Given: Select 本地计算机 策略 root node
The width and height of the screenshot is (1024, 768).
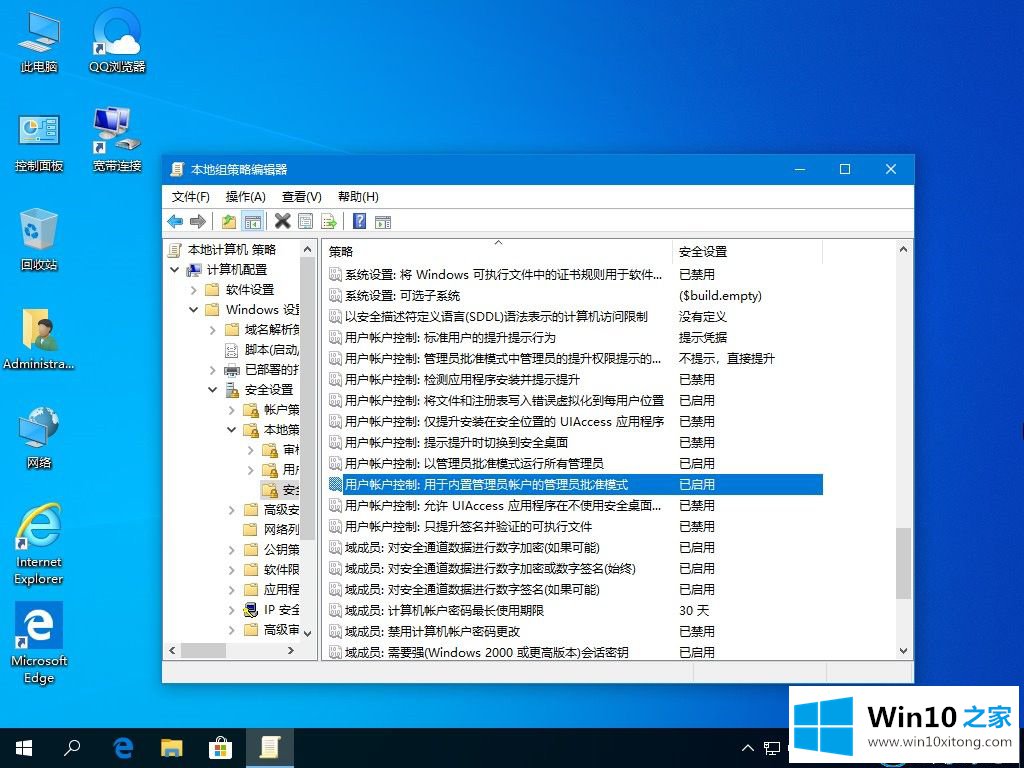Looking at the screenshot, I should click(x=232, y=249).
